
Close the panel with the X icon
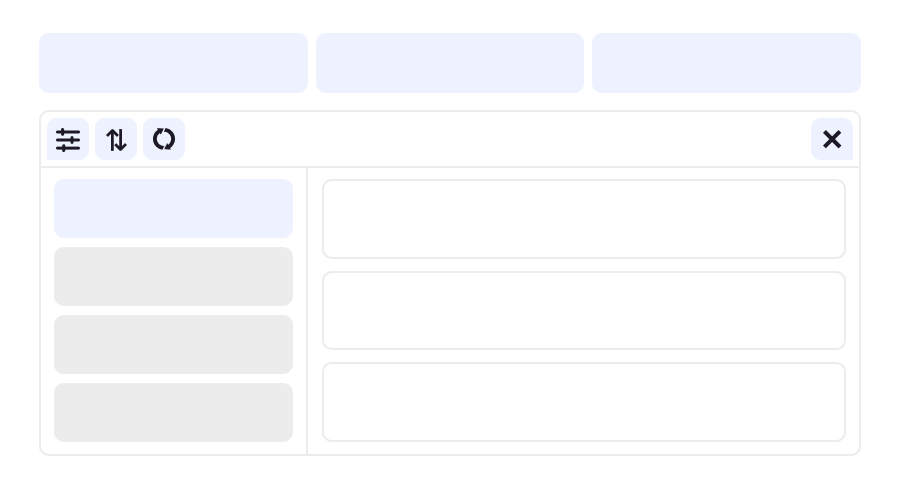[x=832, y=140]
